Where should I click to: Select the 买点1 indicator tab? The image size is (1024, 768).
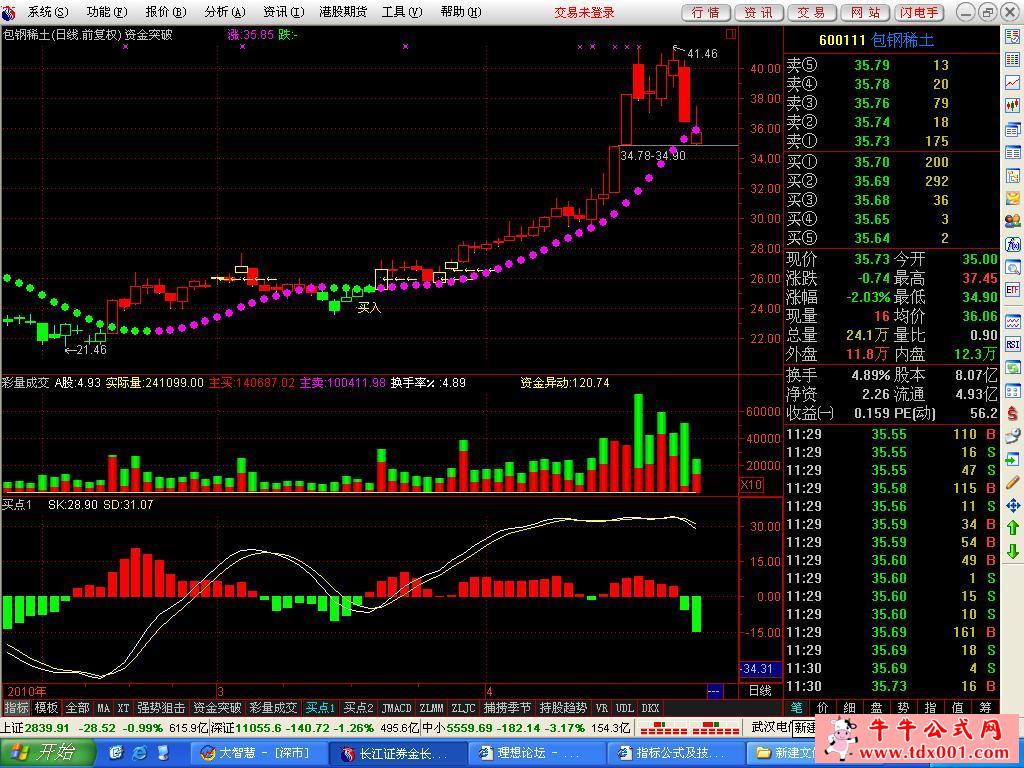[321, 708]
